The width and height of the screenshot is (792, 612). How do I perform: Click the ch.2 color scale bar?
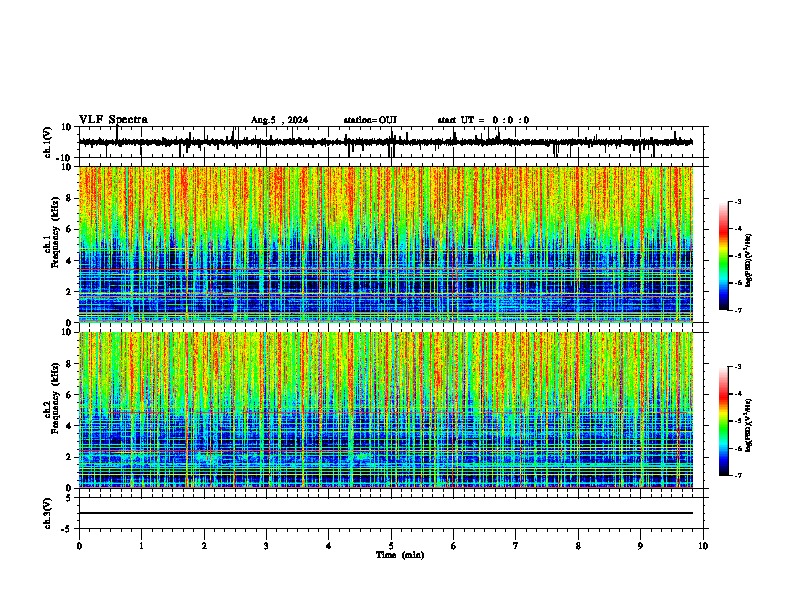tap(724, 421)
